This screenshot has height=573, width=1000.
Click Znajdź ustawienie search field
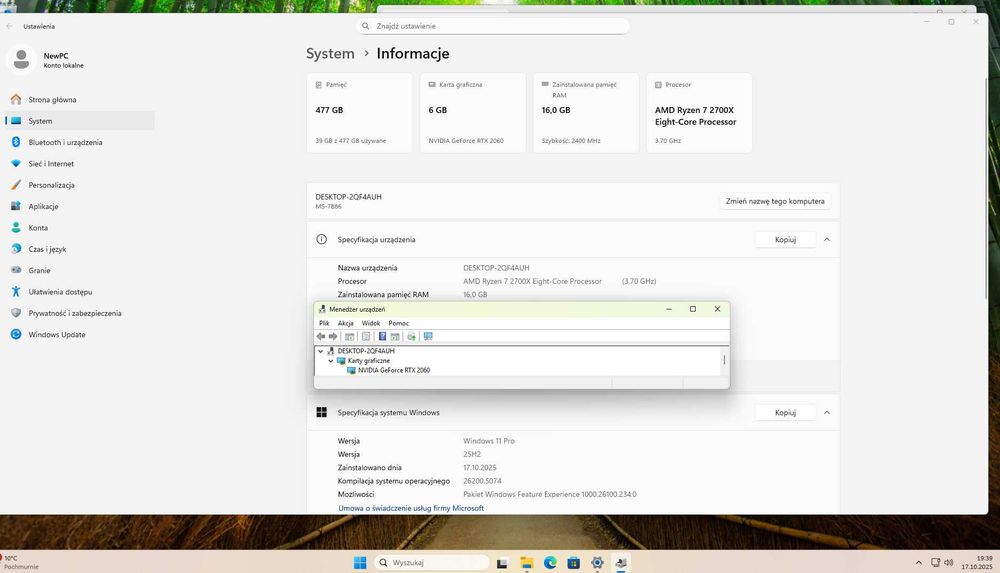[x=492, y=26]
